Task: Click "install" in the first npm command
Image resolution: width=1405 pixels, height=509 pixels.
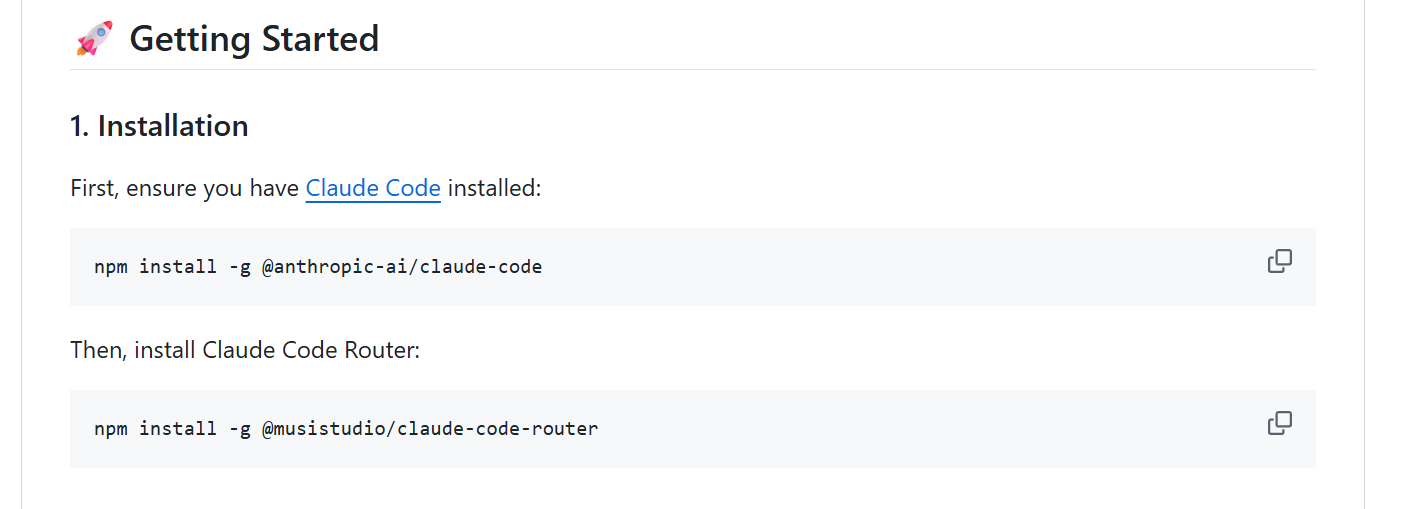Action: (x=178, y=267)
